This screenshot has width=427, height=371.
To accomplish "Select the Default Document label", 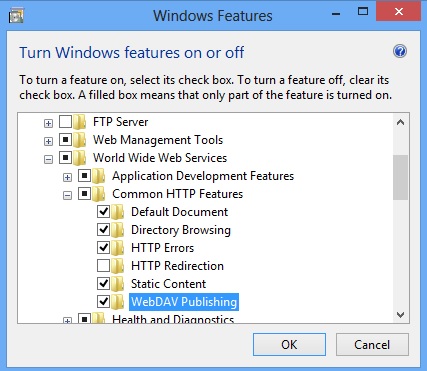I will pyautogui.click(x=180, y=212).
